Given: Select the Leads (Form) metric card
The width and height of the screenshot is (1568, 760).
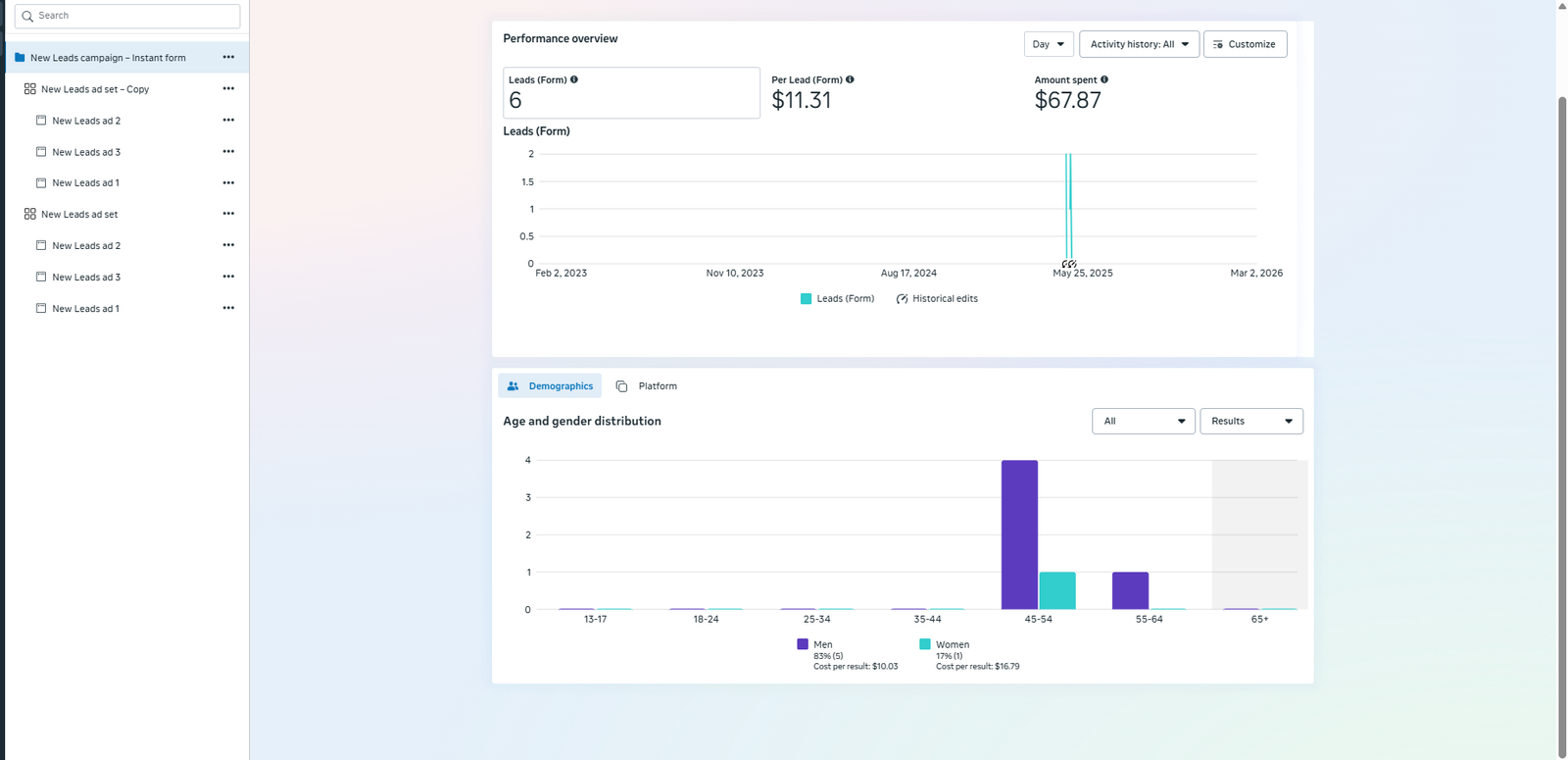Looking at the screenshot, I should pos(631,93).
